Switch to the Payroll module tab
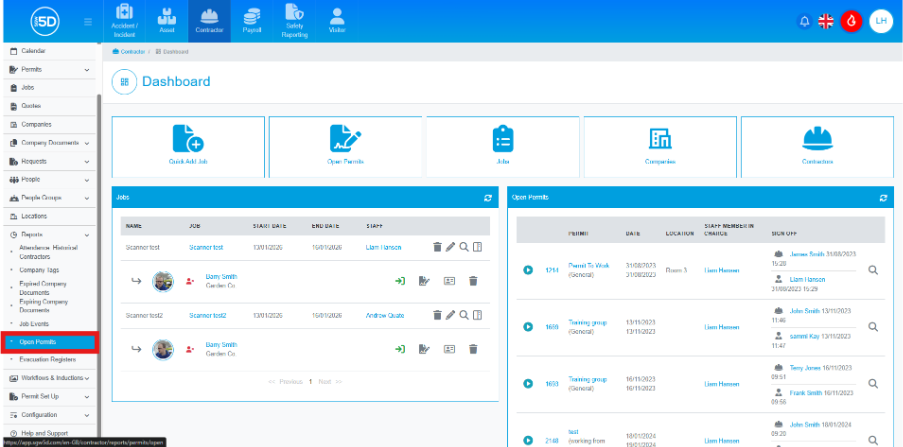 click(252, 21)
